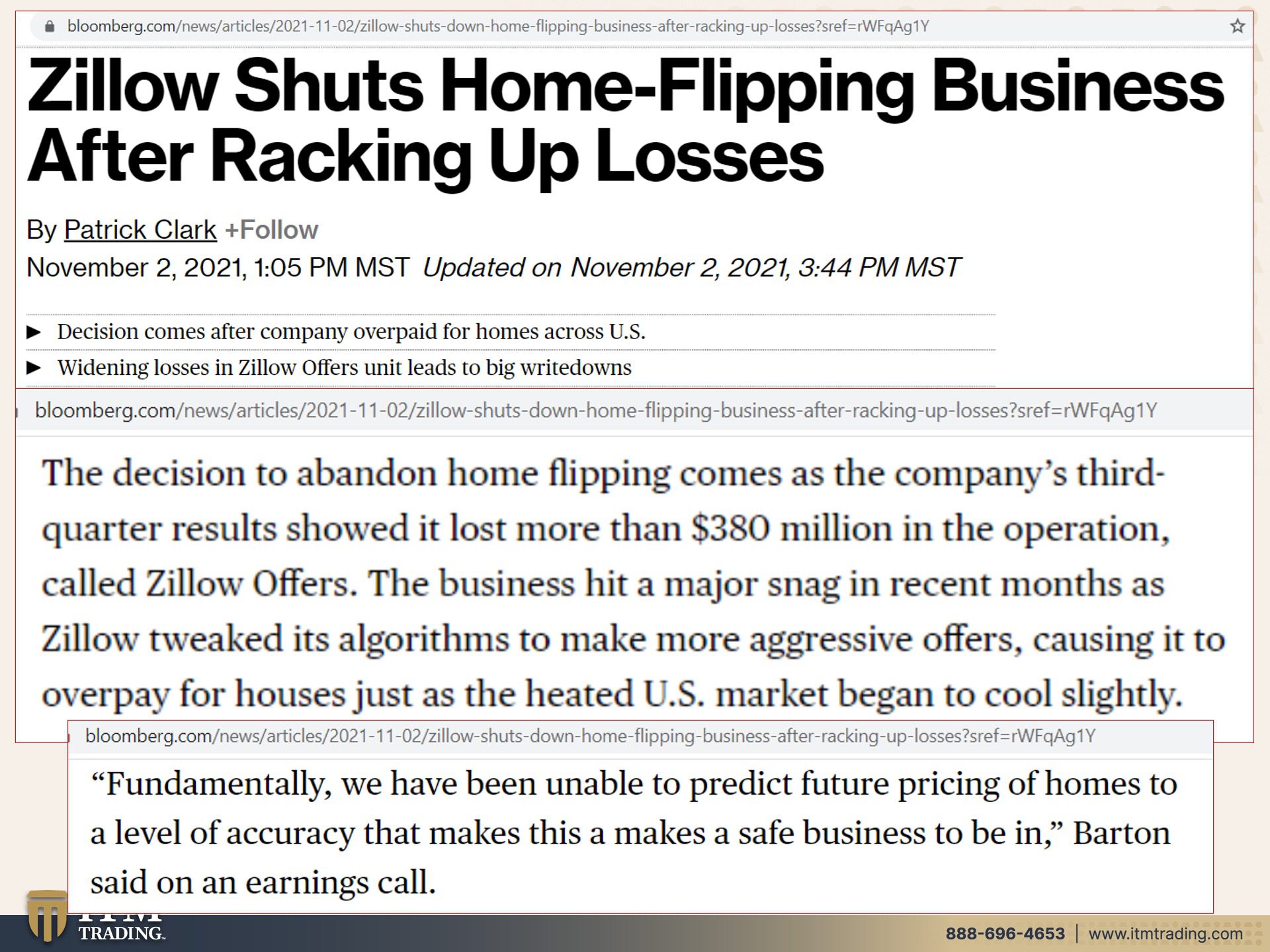
Task: Follow the author with the +Follow button
Action: [x=271, y=230]
